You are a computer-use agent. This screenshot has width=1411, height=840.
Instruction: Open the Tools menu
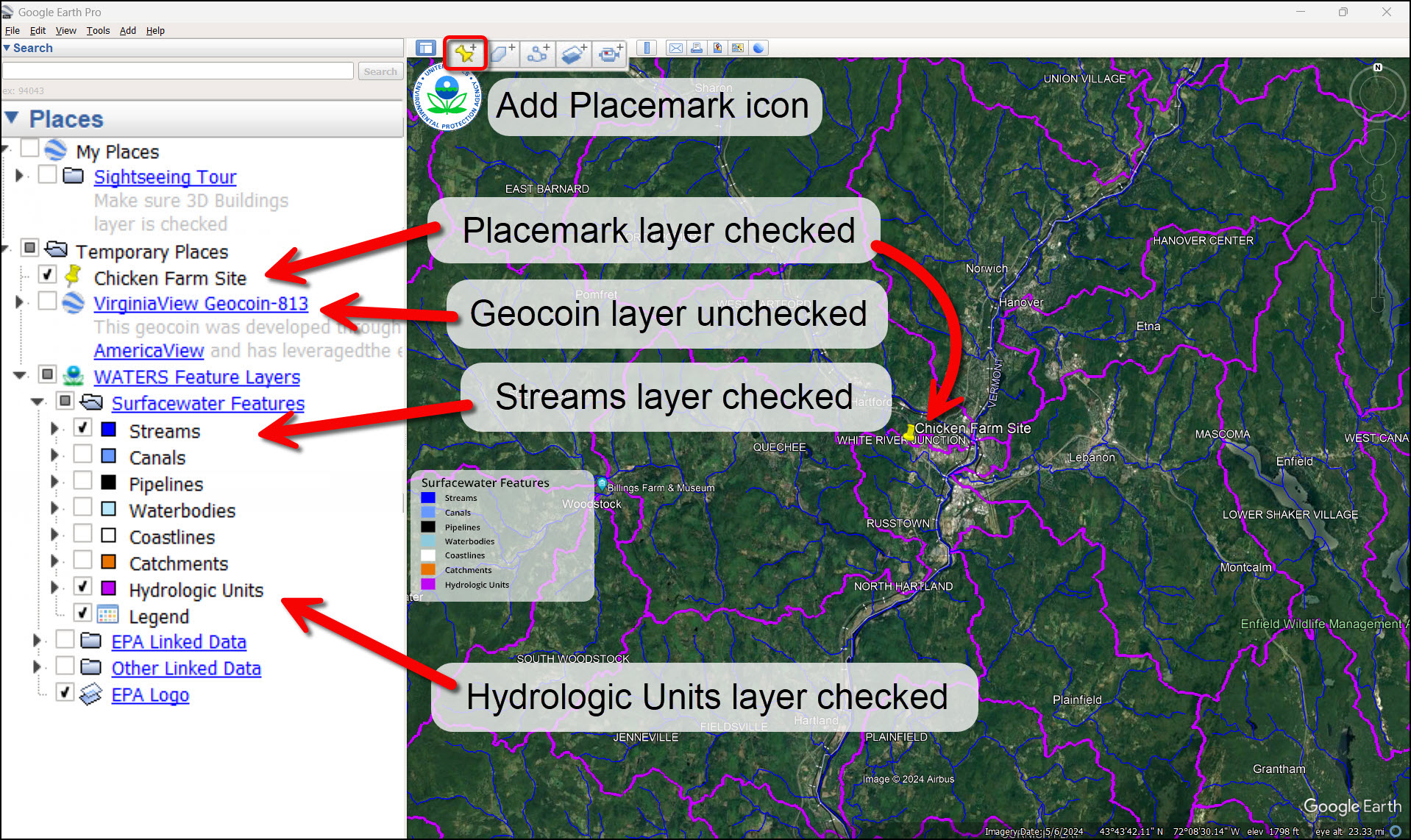(x=98, y=30)
